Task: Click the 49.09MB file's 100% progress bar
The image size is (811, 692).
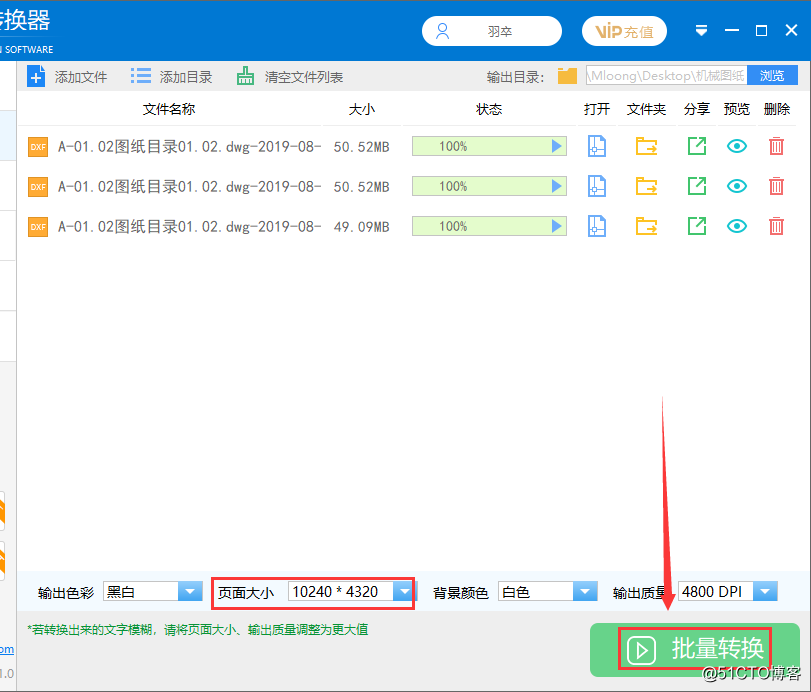Action: [x=489, y=226]
